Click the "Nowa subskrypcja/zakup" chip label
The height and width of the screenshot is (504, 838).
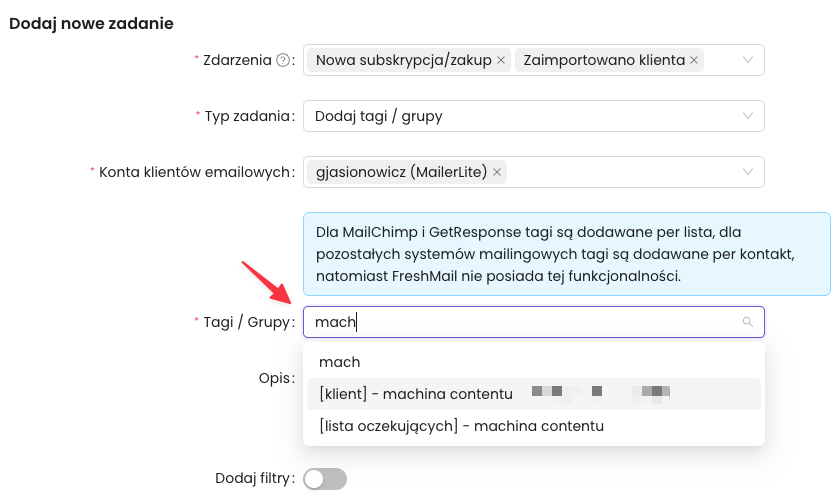[403, 60]
